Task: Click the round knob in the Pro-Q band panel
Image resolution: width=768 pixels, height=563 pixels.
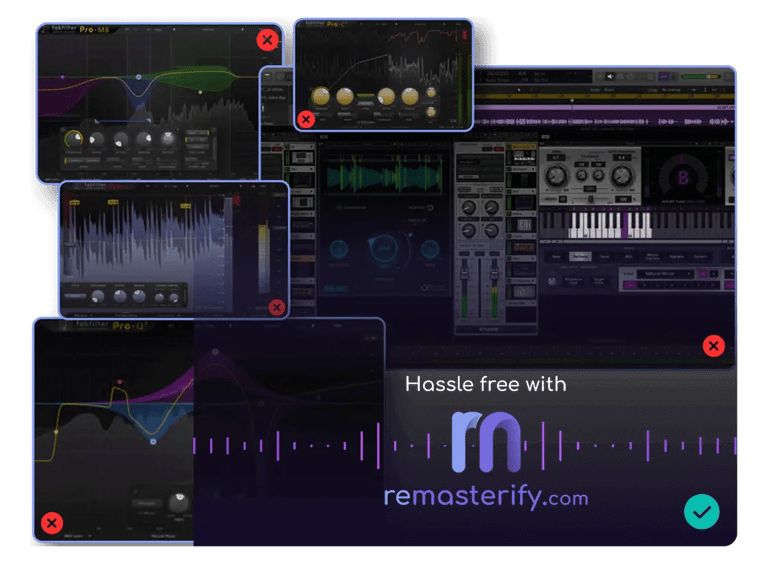Action: pyautogui.click(x=178, y=503)
